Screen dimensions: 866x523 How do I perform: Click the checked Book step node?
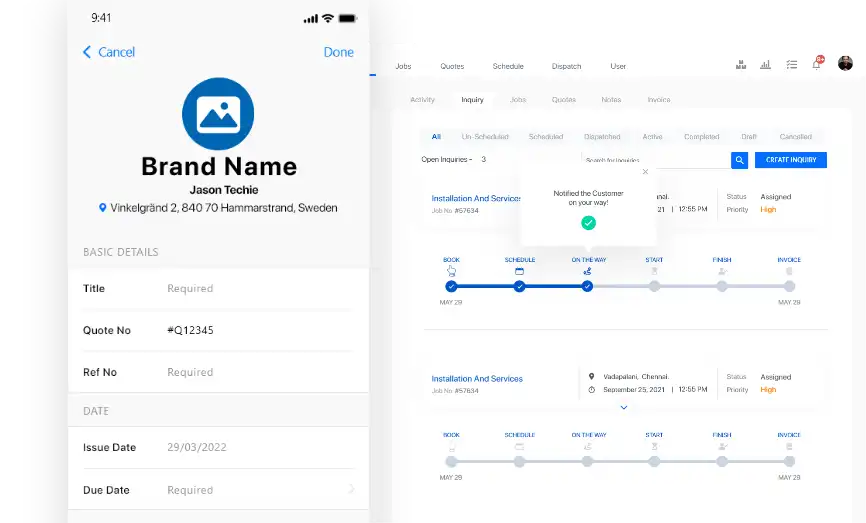coord(451,286)
